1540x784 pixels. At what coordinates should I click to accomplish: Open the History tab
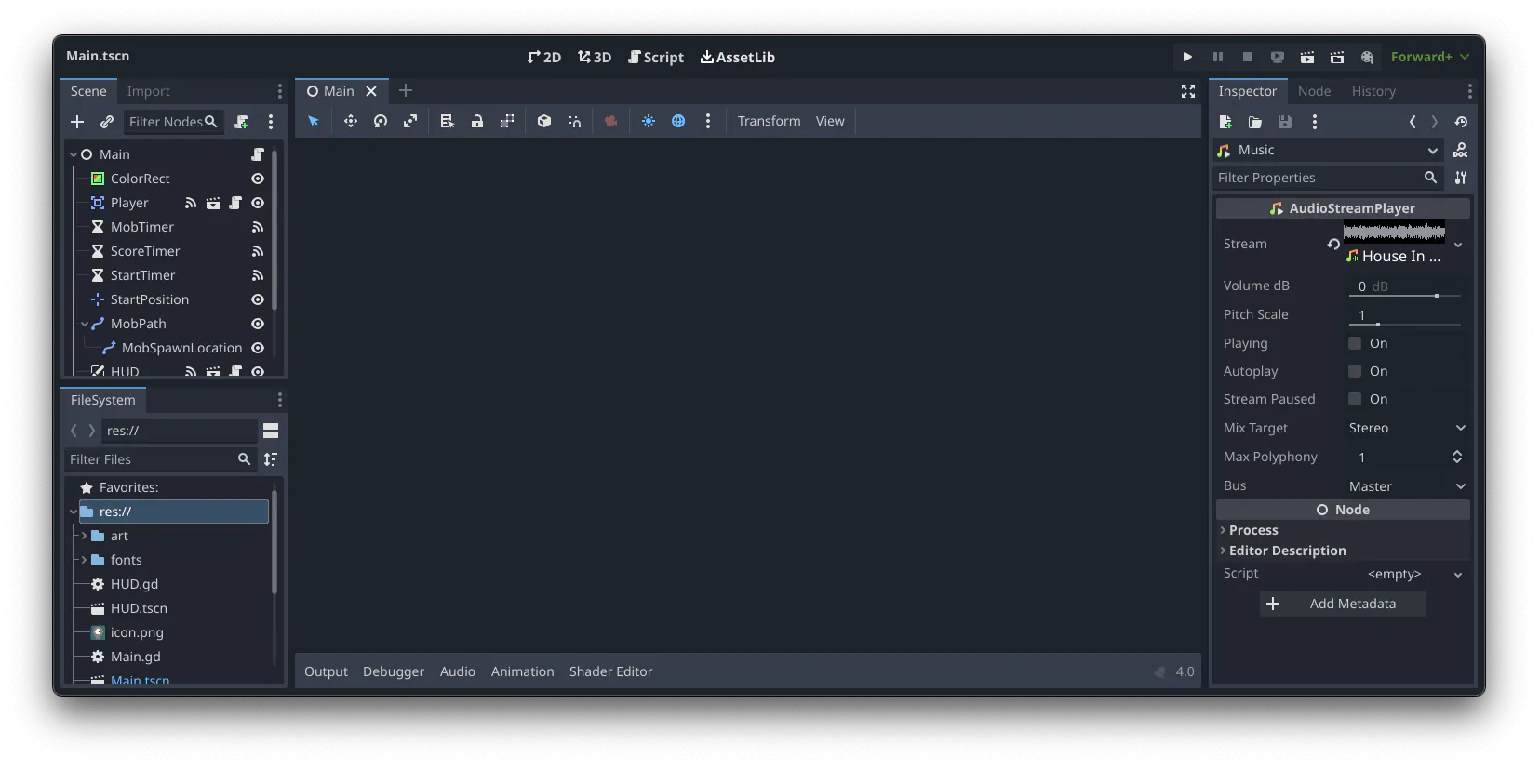1373,91
